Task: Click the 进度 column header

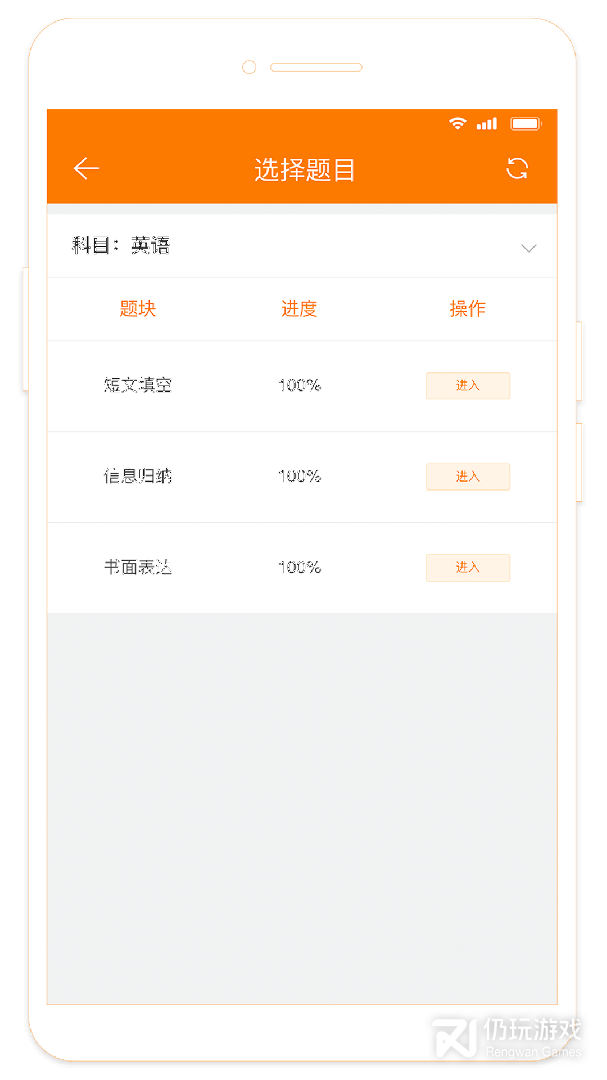Action: click(299, 309)
